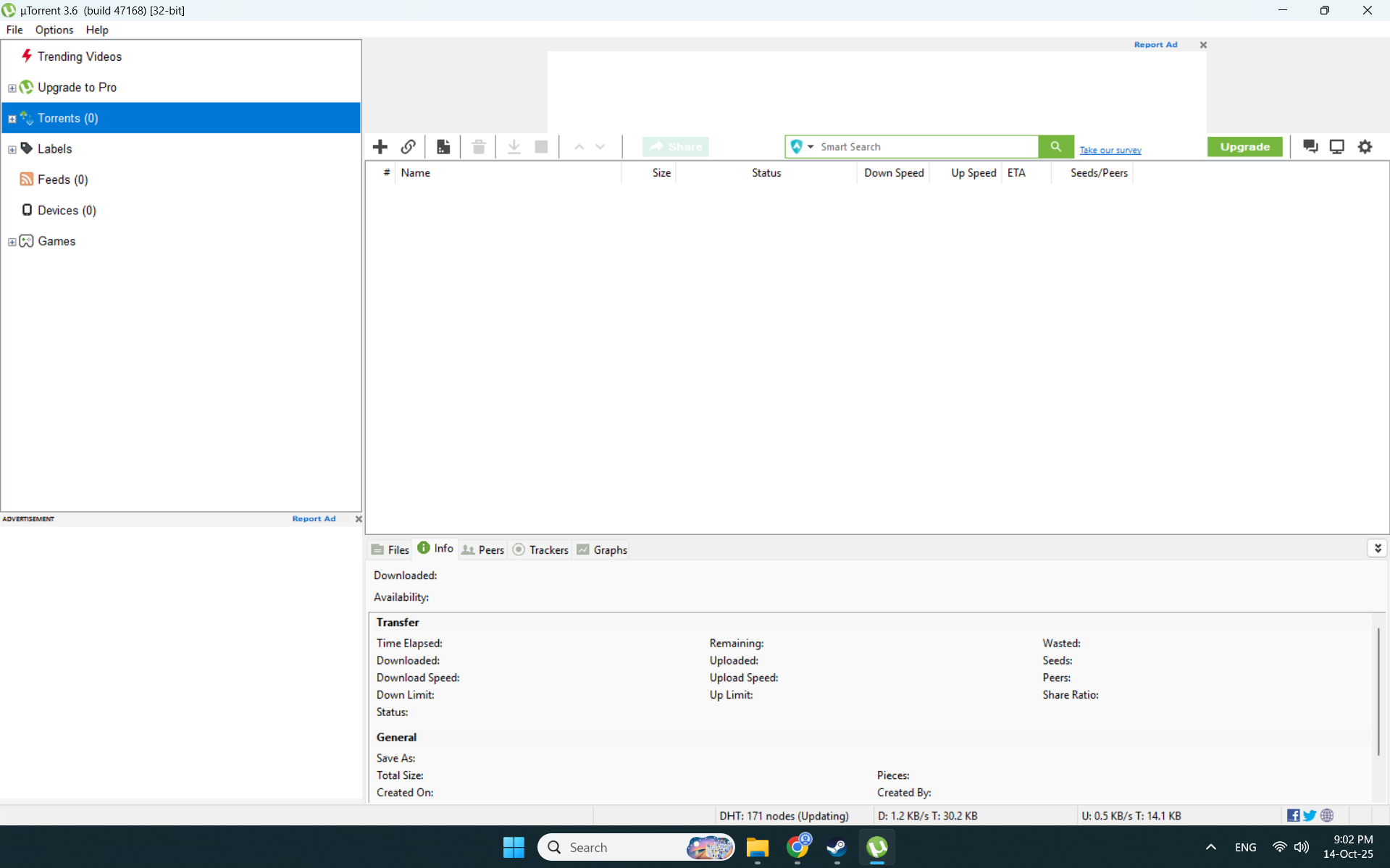Switch to the Trackers tab
Screen dimensions: 1390x868
[x=540, y=549]
